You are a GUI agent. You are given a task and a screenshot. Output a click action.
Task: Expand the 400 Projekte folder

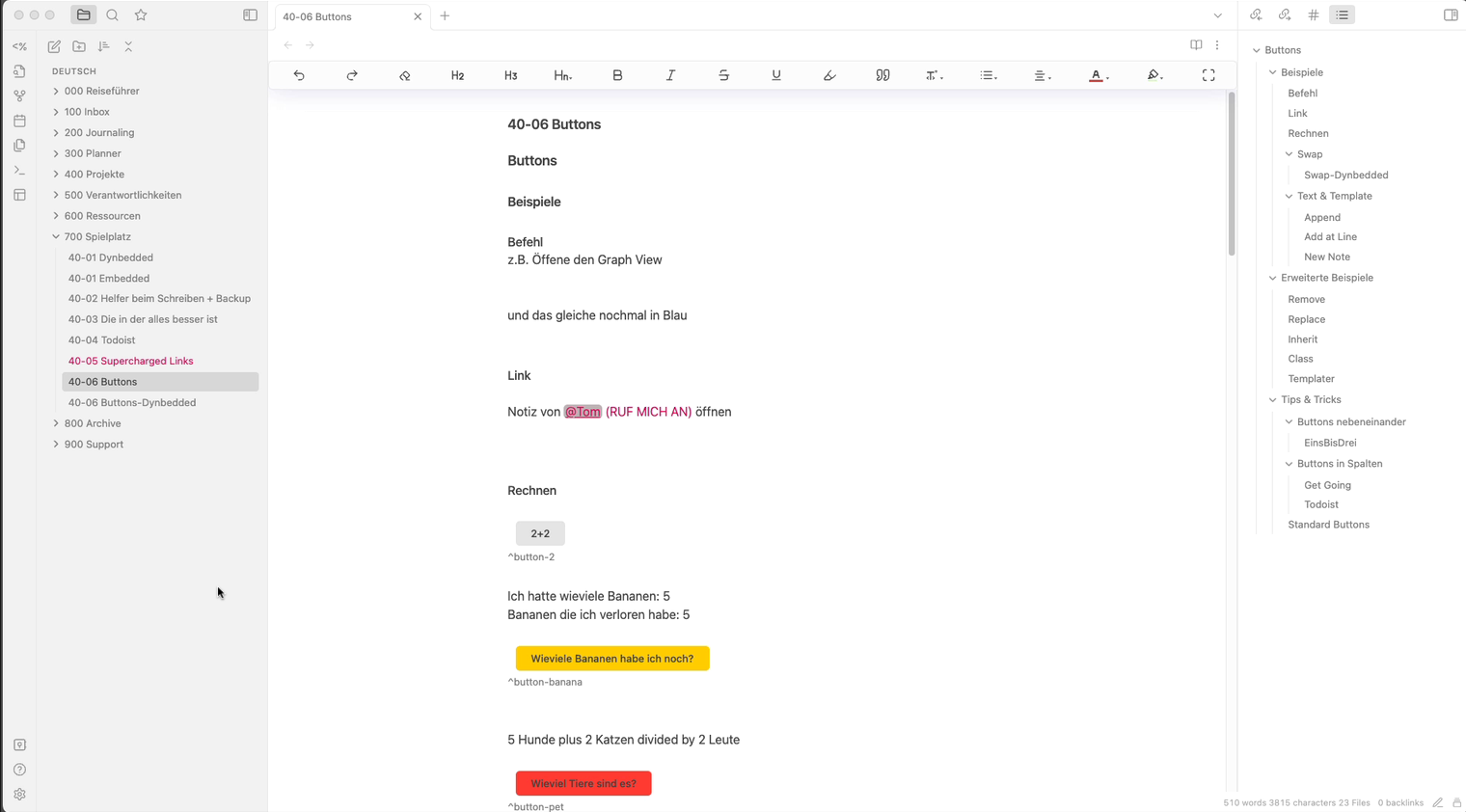coord(56,175)
